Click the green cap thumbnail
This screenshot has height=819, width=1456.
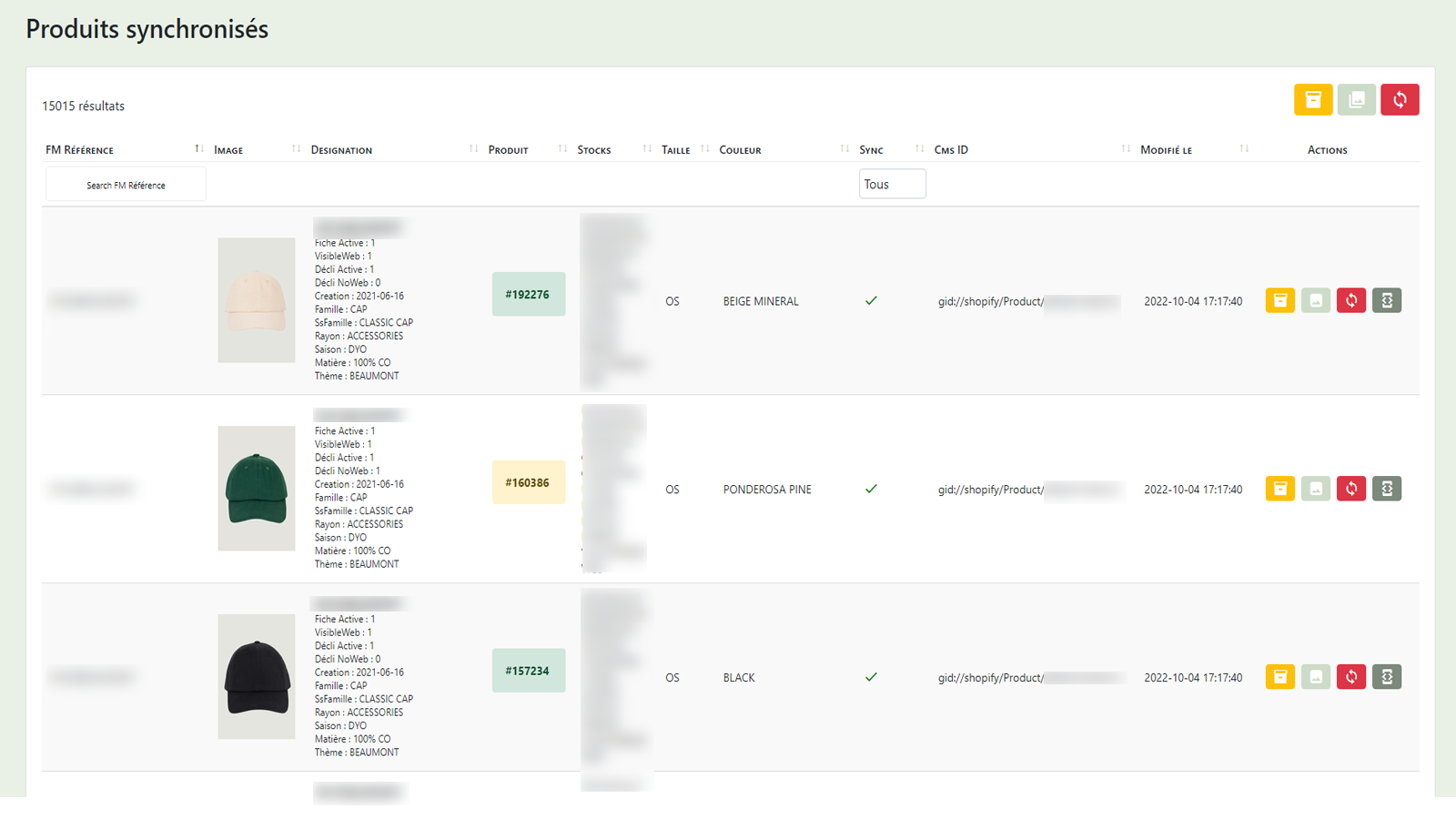coord(257,489)
